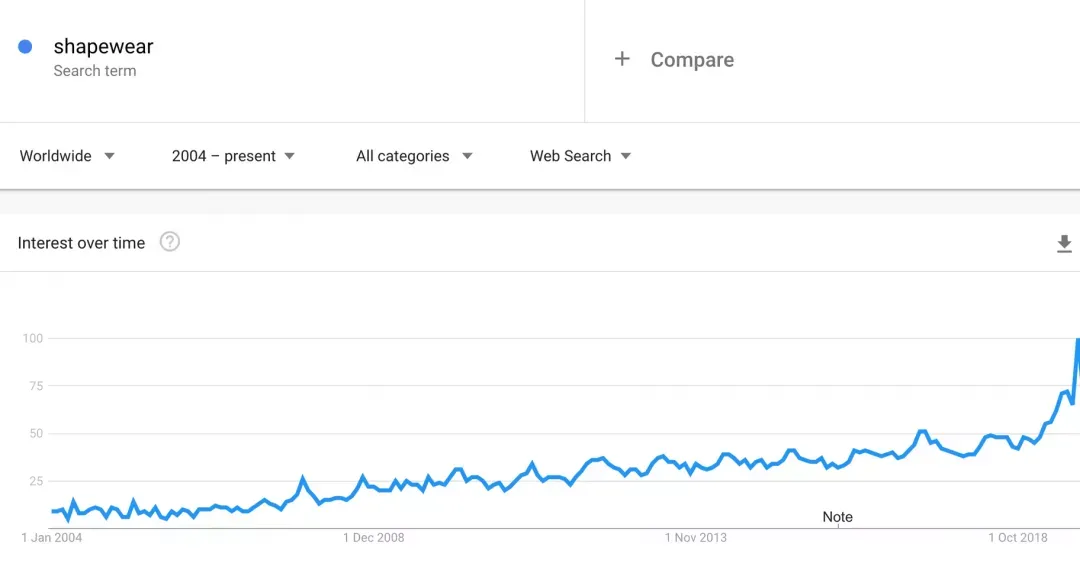Expand the All categories dropdown

click(x=414, y=156)
